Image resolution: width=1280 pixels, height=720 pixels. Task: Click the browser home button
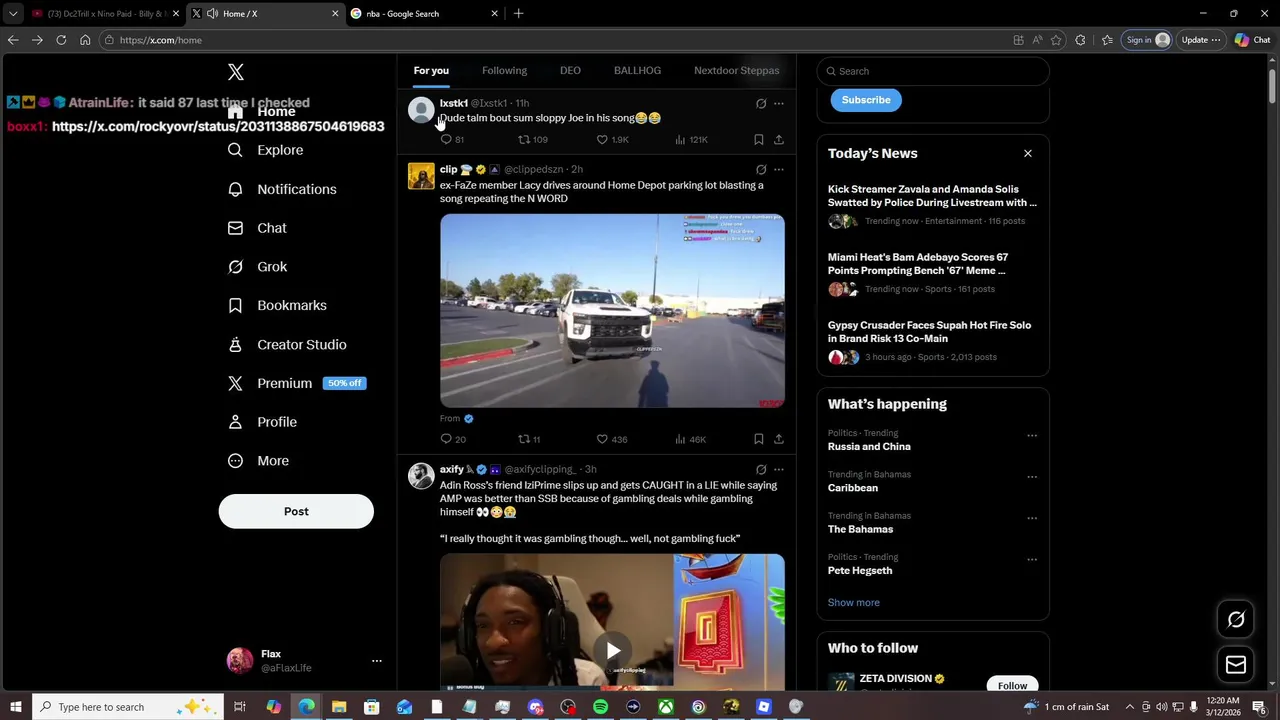coord(85,40)
